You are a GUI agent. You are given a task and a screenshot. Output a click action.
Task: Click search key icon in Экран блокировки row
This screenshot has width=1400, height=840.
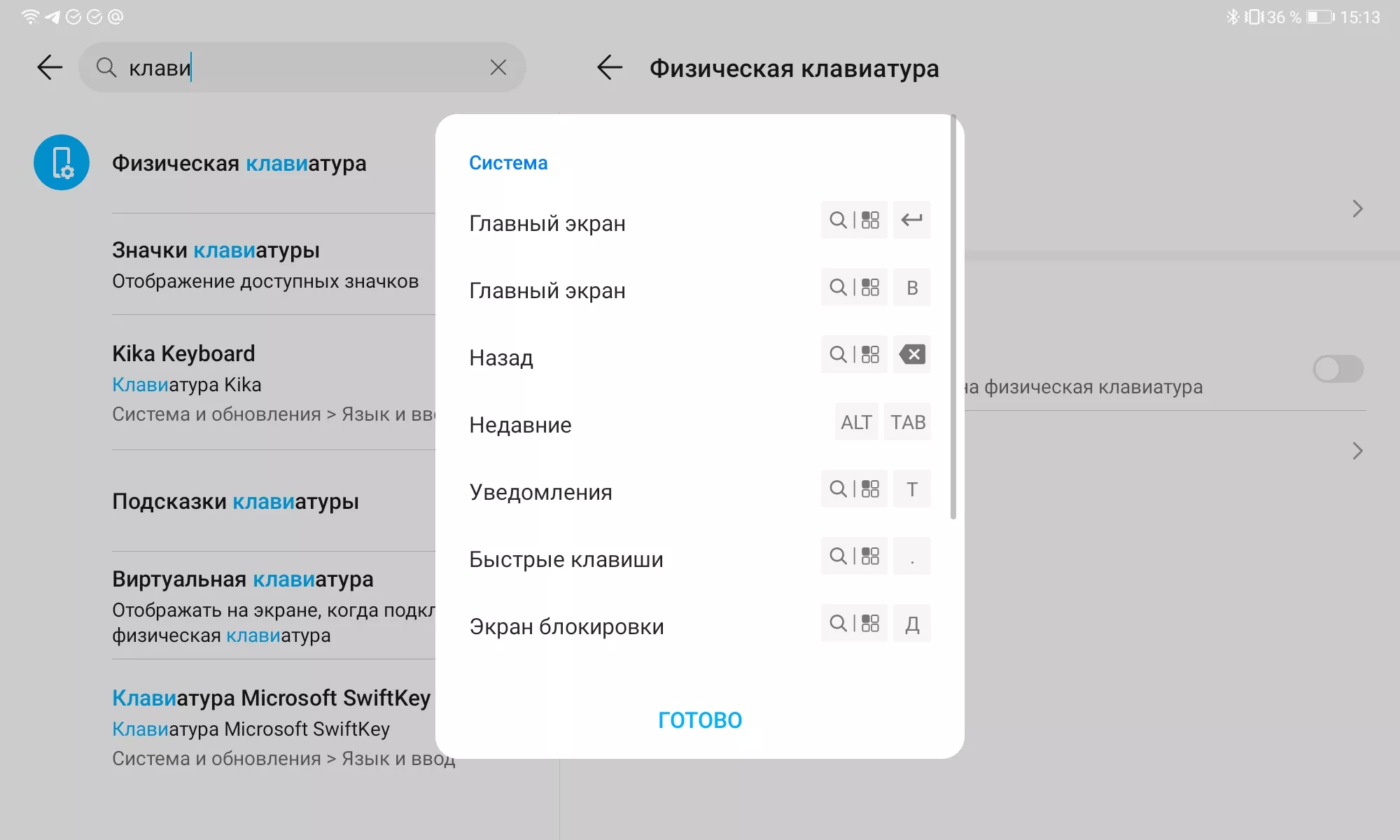tap(854, 624)
